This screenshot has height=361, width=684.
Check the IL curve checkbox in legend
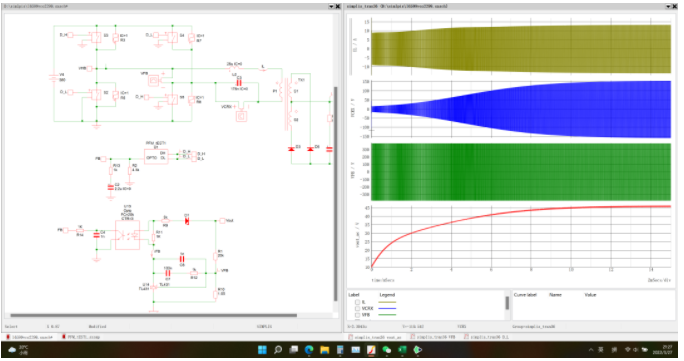(357, 302)
